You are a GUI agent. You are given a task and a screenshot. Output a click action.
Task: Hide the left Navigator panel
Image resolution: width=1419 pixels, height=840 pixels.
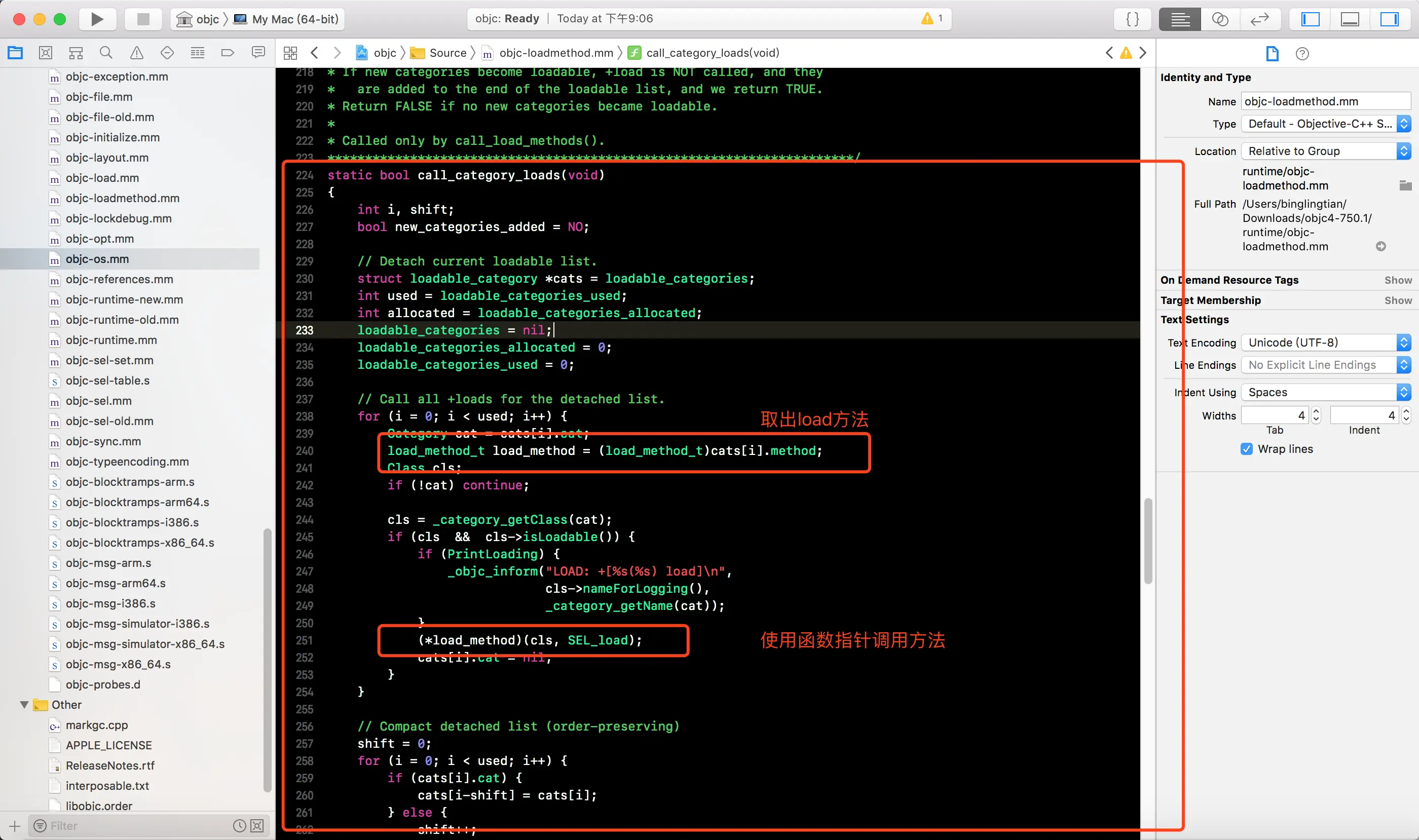tap(1310, 19)
